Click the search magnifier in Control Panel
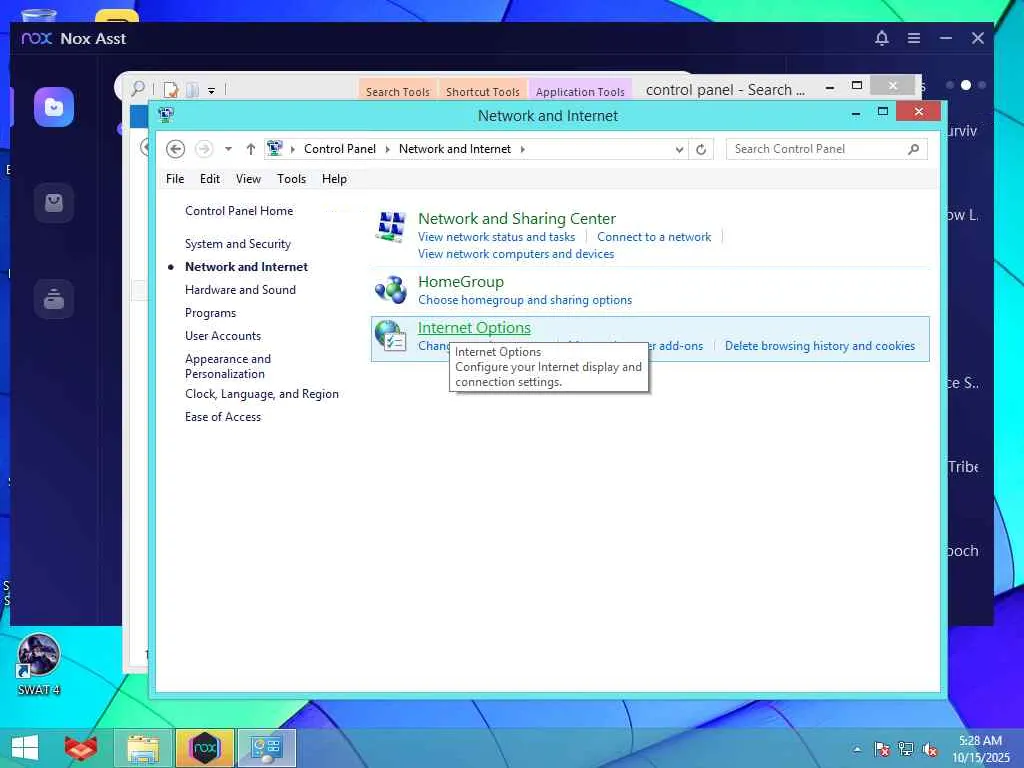Image resolution: width=1024 pixels, height=768 pixels. (x=914, y=149)
